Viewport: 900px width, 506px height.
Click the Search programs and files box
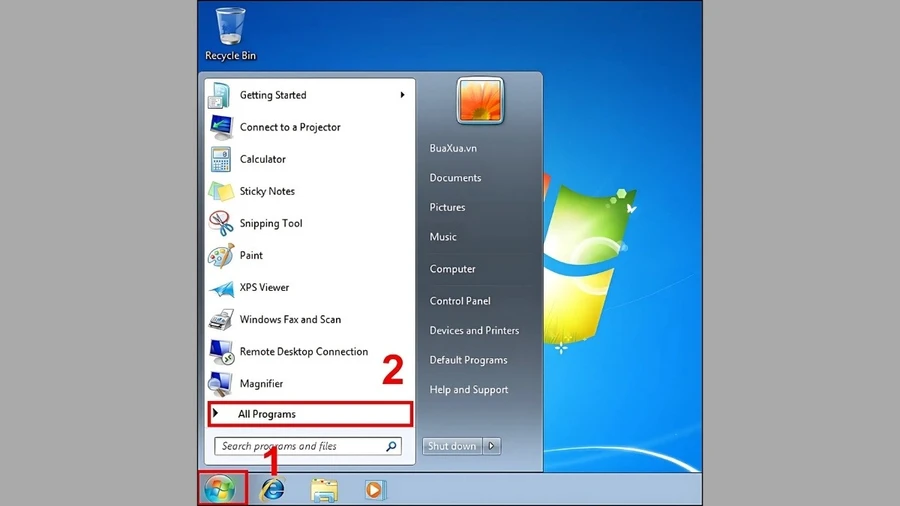pyautogui.click(x=308, y=446)
